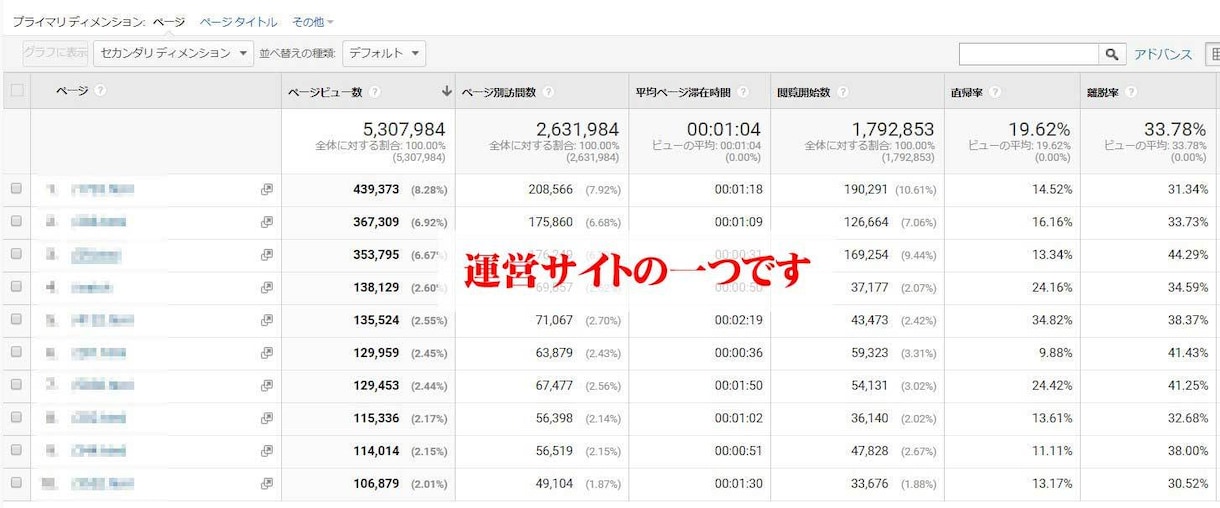Viewport: 1220px width, 508px height.
Task: Check the row with 115,336 pageviews
Action: pyautogui.click(x=16, y=418)
